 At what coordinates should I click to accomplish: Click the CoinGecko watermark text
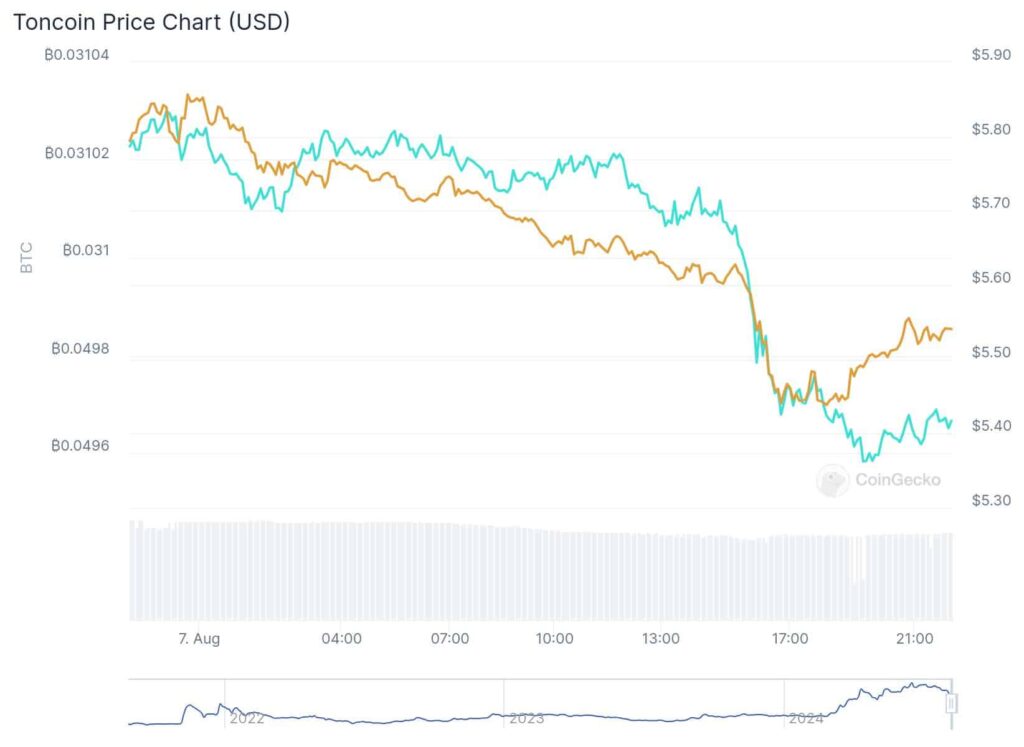(x=898, y=480)
